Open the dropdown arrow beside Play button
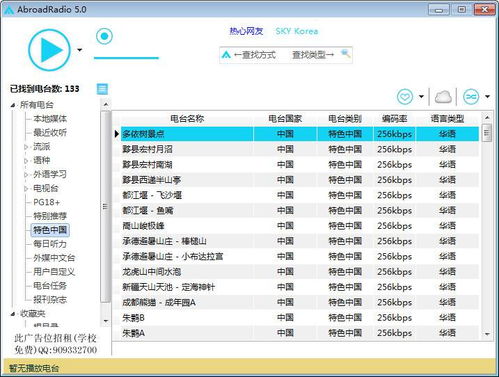This screenshot has width=499, height=377. point(80,50)
